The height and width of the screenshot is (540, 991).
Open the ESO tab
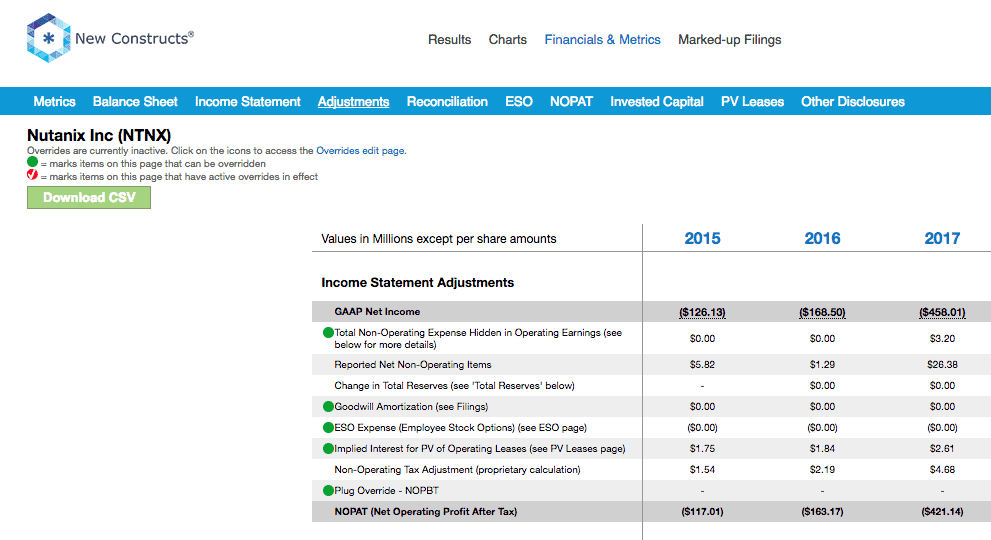pyautogui.click(x=519, y=102)
